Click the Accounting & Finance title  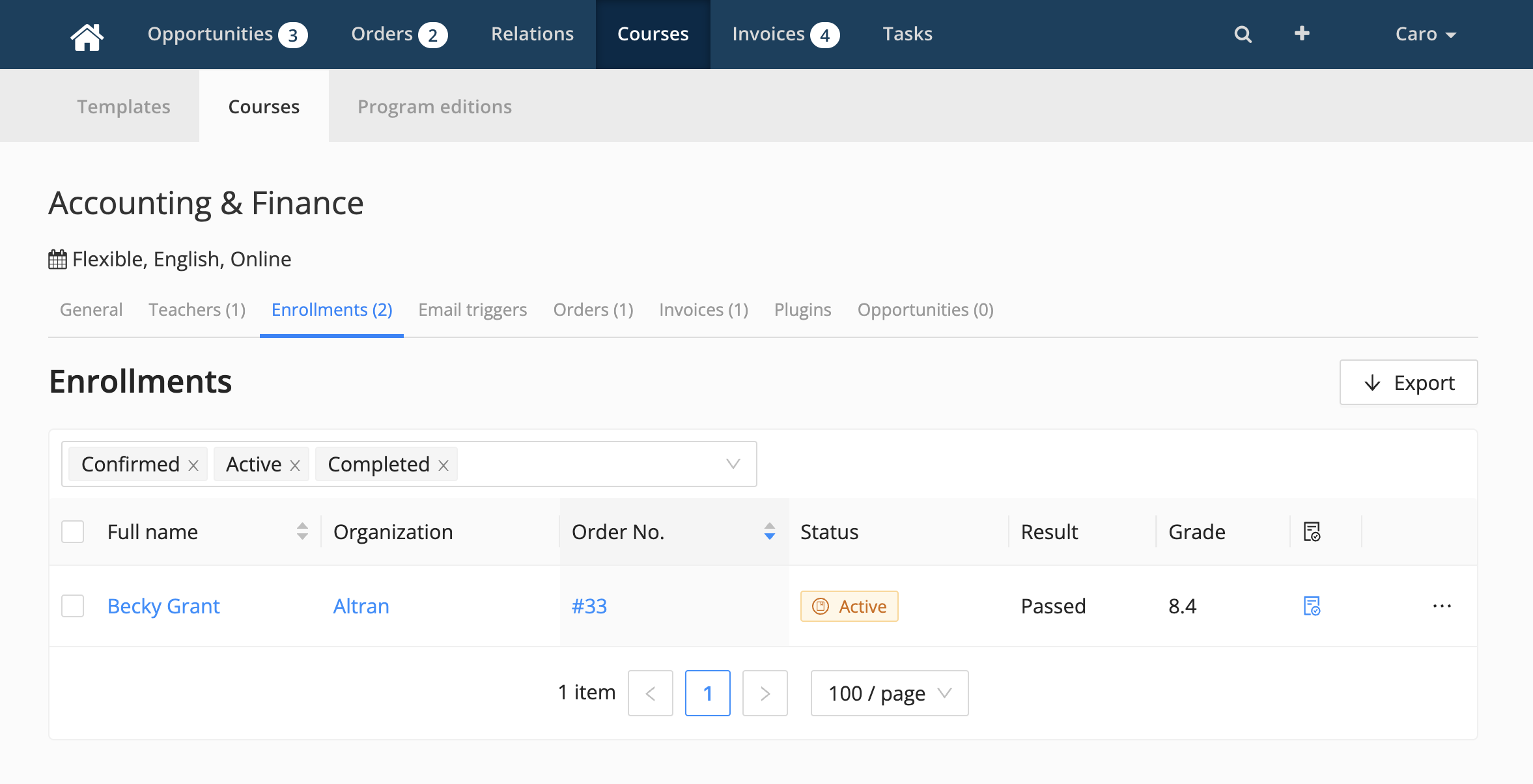[x=206, y=203]
